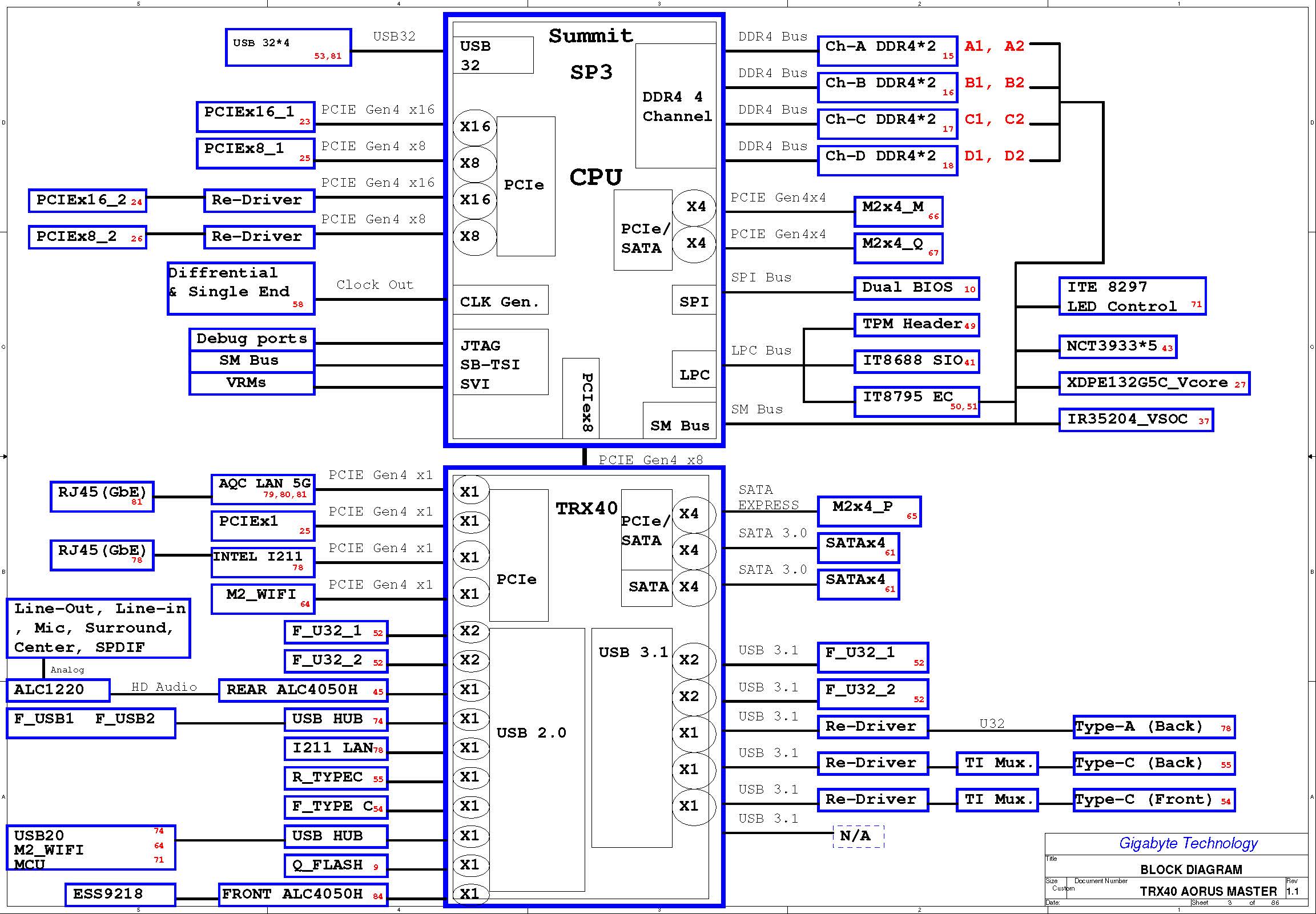Click the "USB 32*4" block
Screen dimensions: 1316x914
[x=288, y=47]
